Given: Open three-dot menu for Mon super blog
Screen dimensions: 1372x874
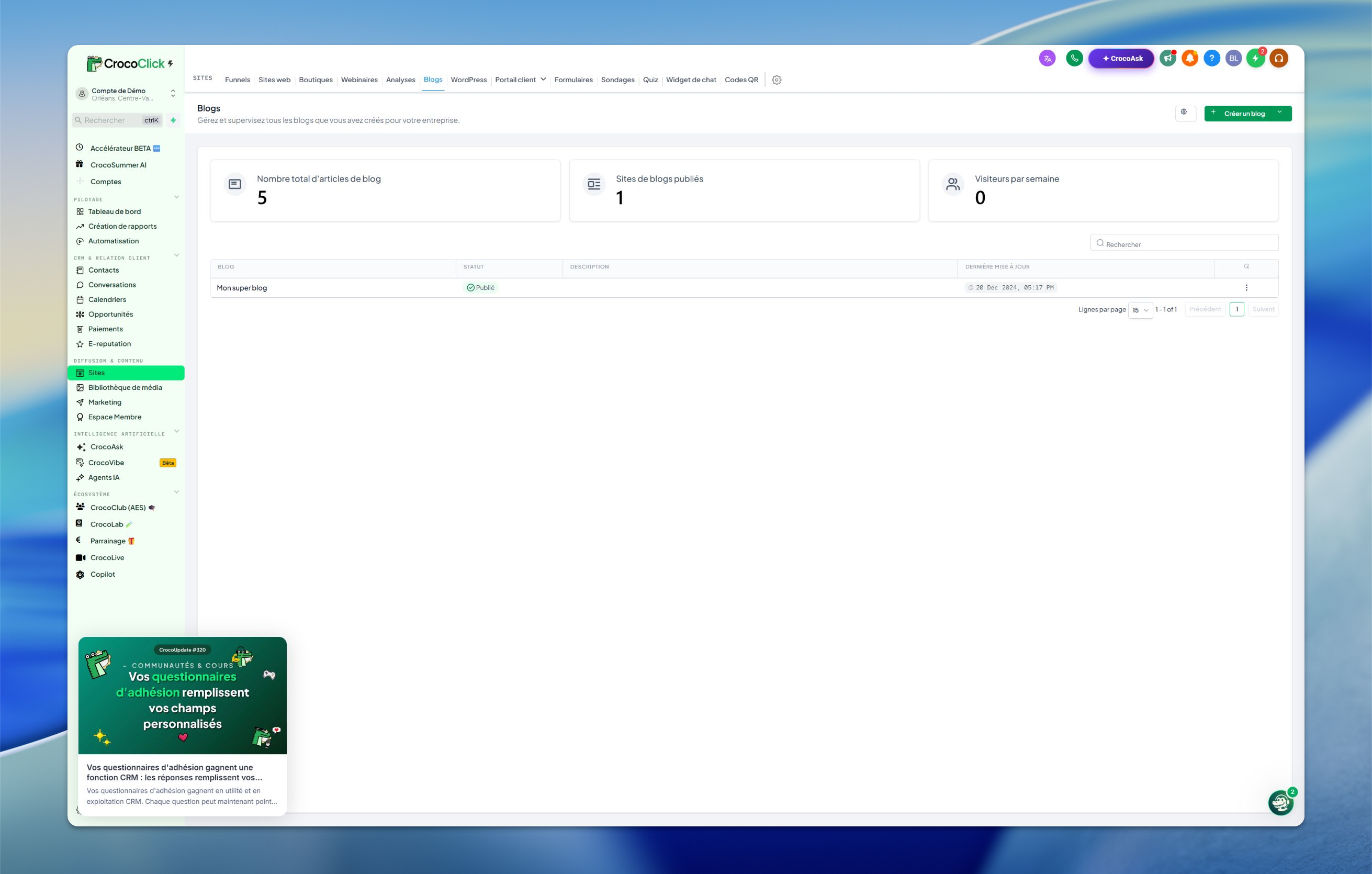Looking at the screenshot, I should pyautogui.click(x=1246, y=288).
